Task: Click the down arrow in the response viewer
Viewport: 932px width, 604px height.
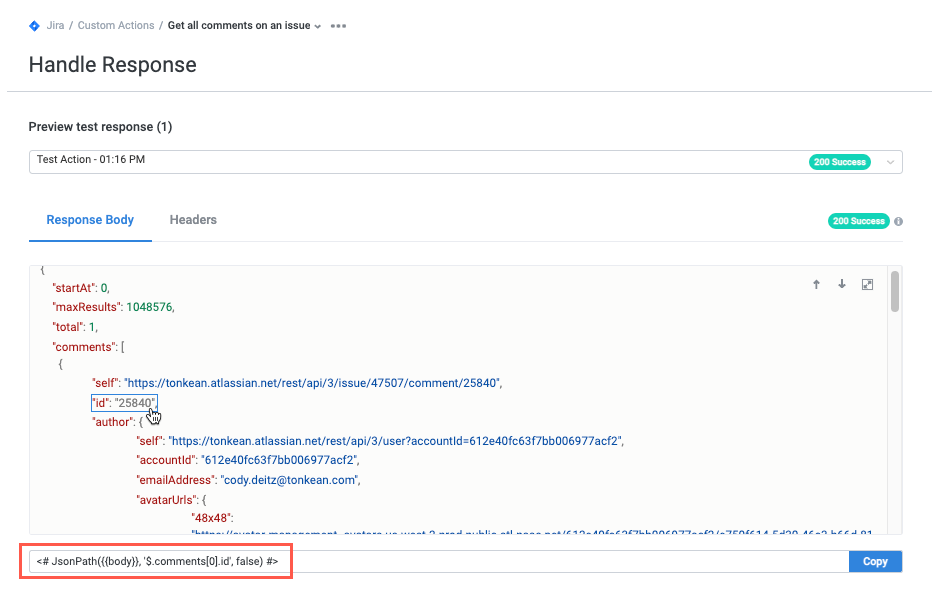Action: tap(841, 284)
